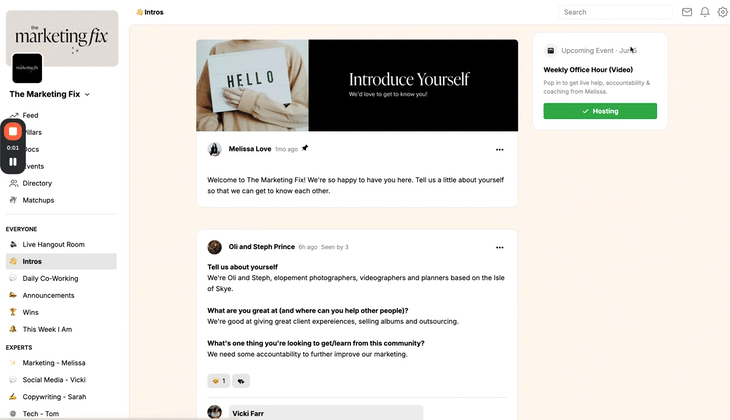Open the settings gear icon
730x420 pixels.
pyautogui.click(x=723, y=12)
